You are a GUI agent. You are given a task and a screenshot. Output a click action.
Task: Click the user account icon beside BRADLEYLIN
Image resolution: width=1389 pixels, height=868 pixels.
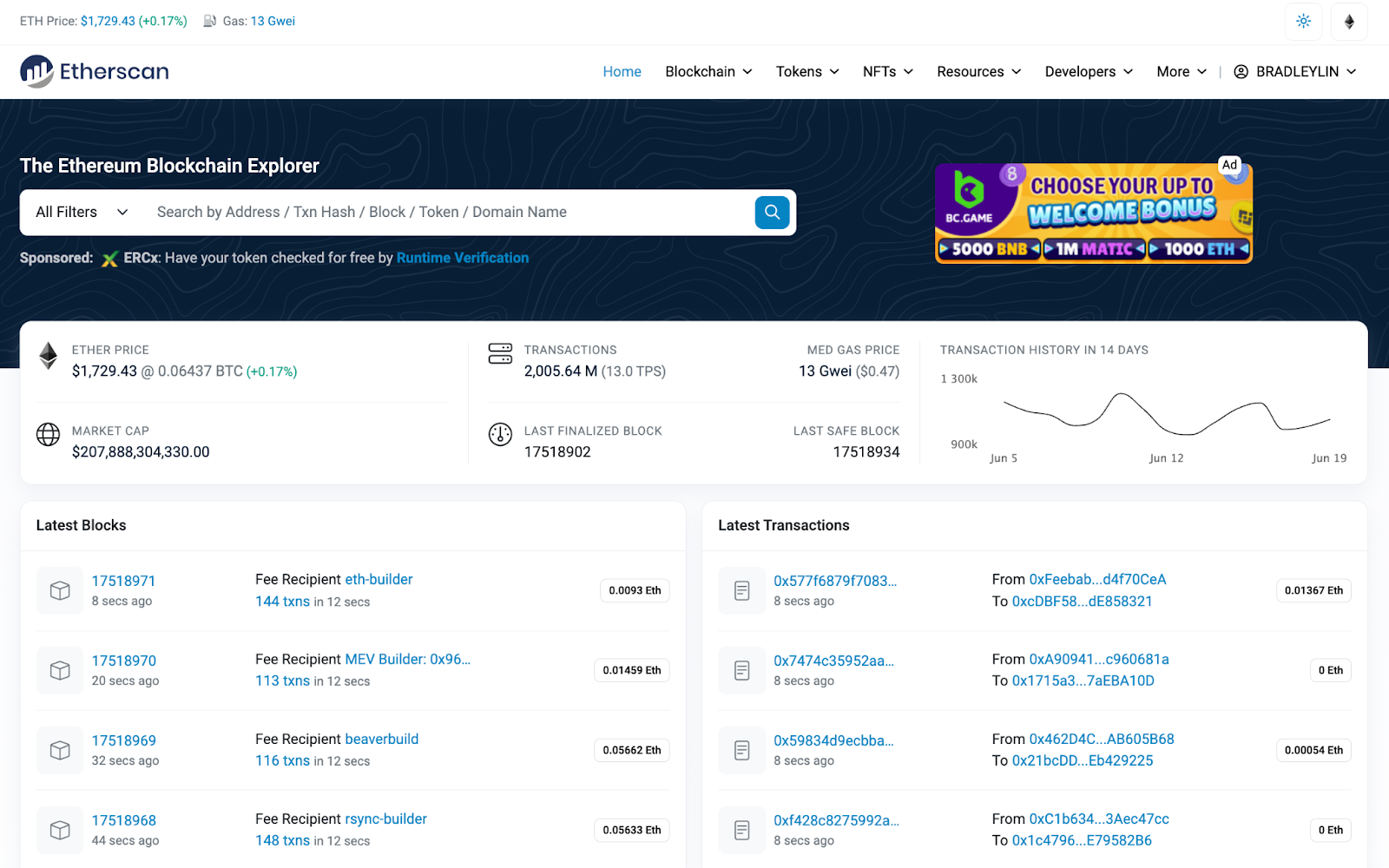point(1241,71)
